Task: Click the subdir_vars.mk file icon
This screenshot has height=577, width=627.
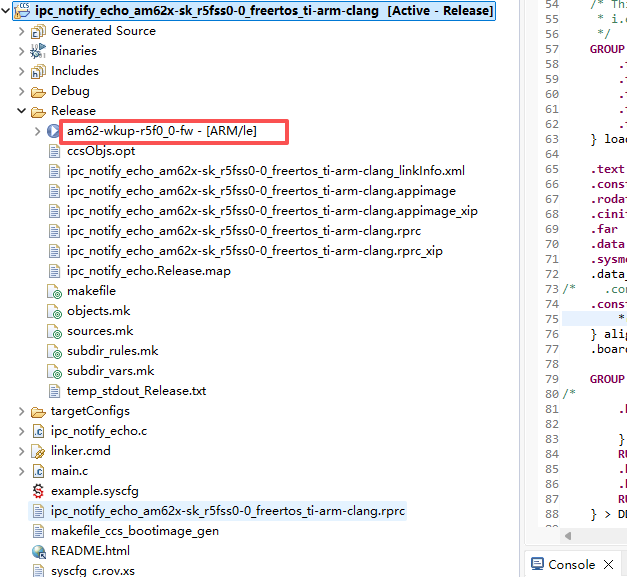Action: 54,371
